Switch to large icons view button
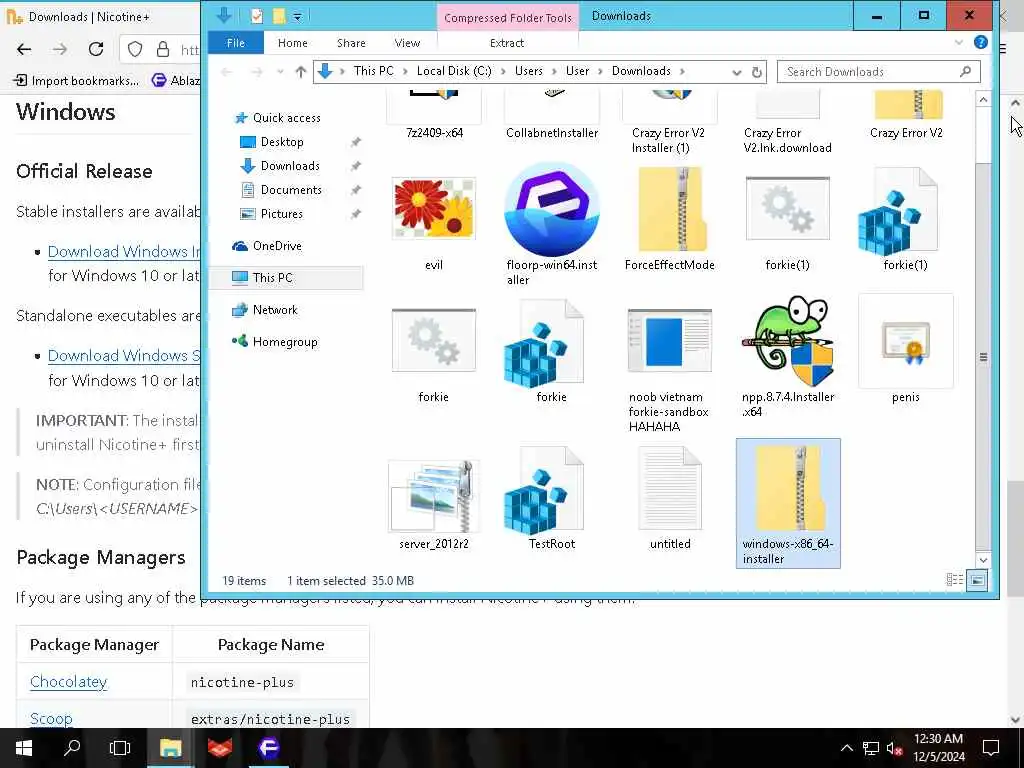The width and height of the screenshot is (1024, 768). pos(977,579)
